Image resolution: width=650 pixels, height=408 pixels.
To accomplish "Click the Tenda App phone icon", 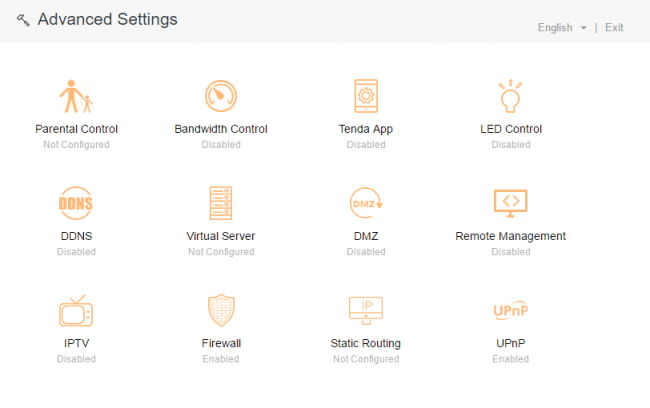I will [x=365, y=96].
